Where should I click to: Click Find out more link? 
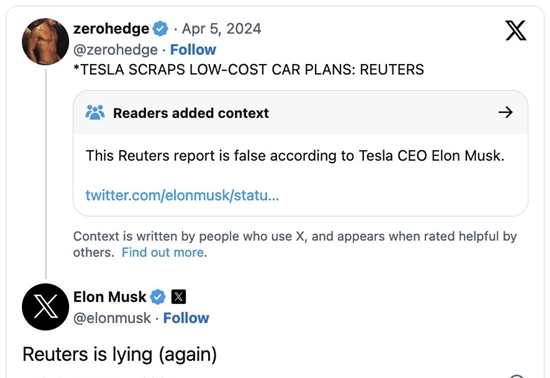(x=164, y=252)
